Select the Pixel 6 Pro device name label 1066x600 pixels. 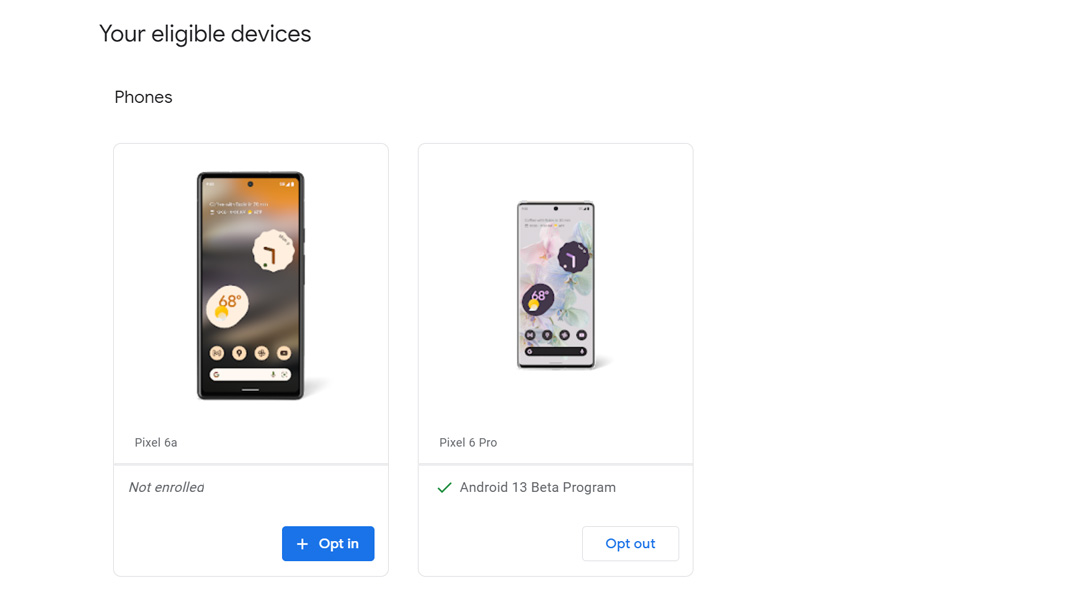pos(468,442)
